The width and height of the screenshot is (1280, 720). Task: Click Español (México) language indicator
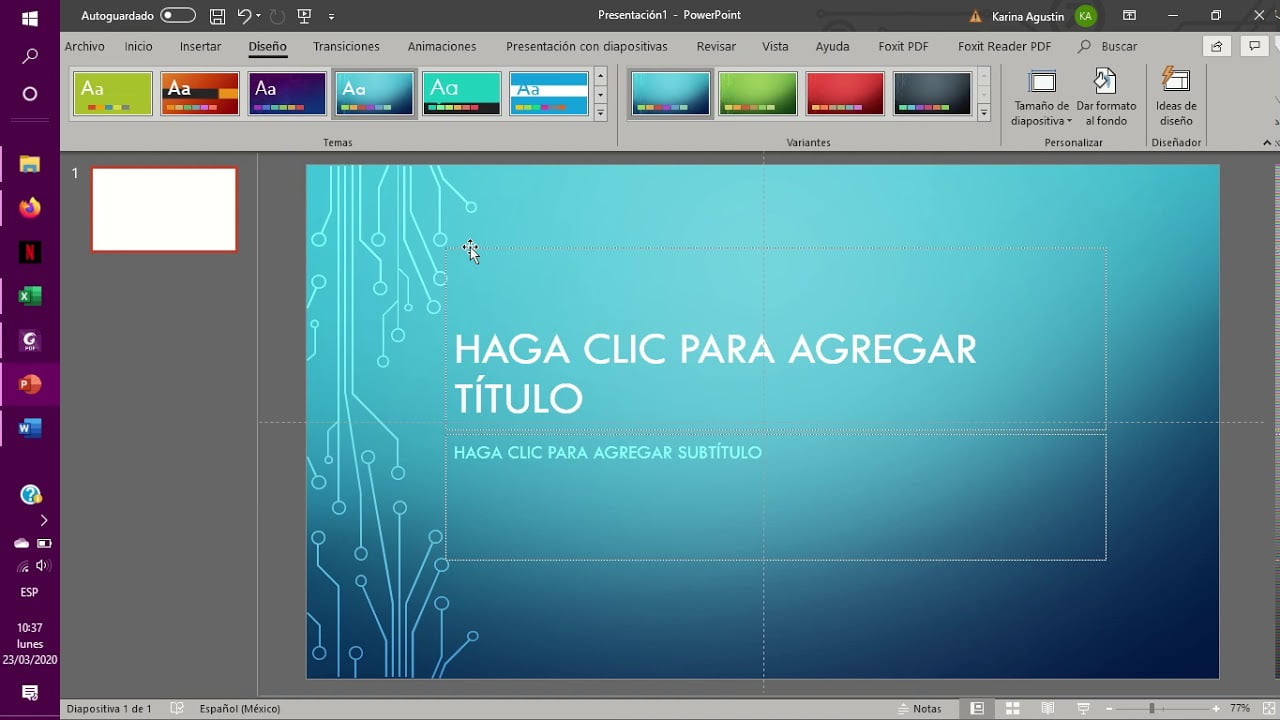coord(240,708)
